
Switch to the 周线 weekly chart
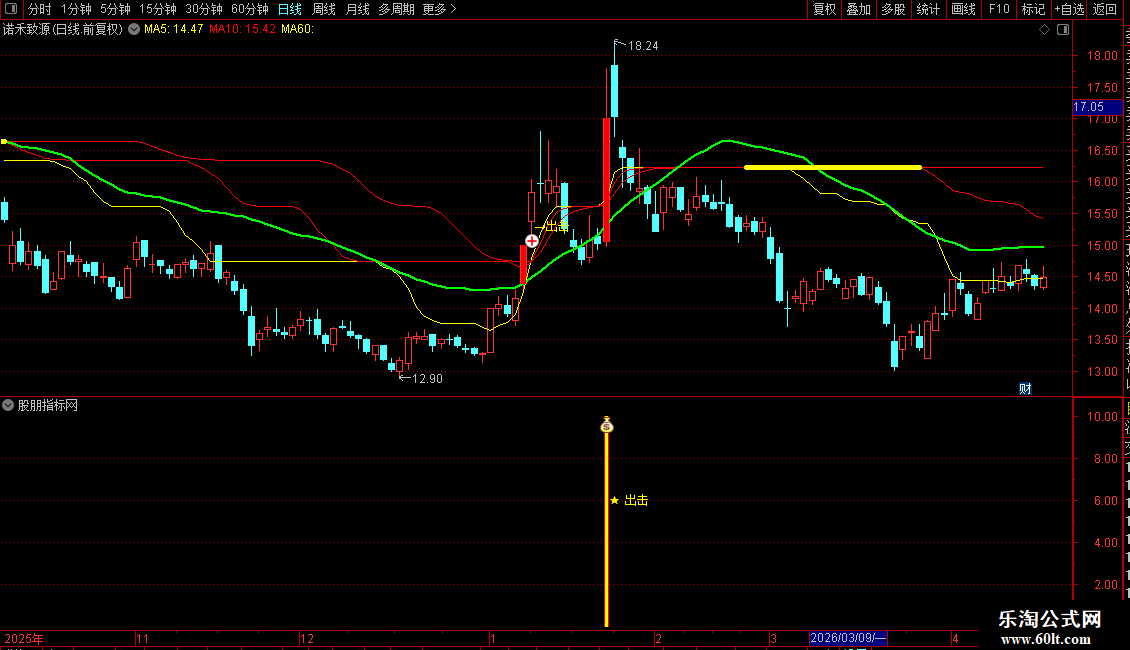click(324, 9)
